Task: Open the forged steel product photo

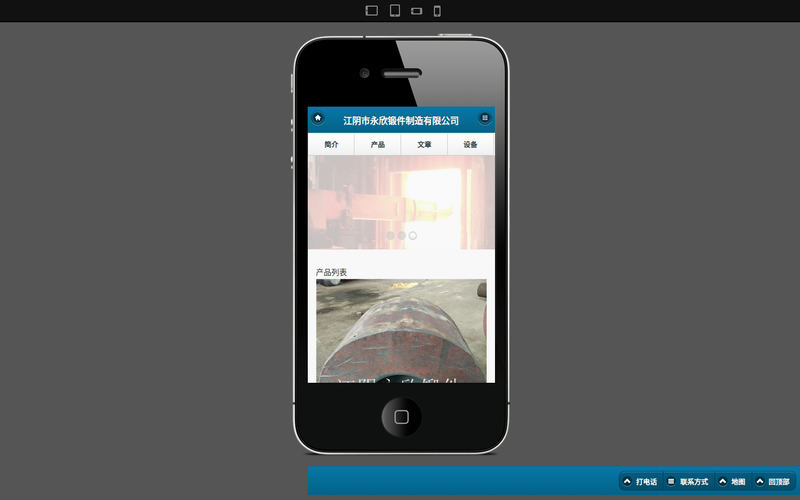Action: pos(401,331)
